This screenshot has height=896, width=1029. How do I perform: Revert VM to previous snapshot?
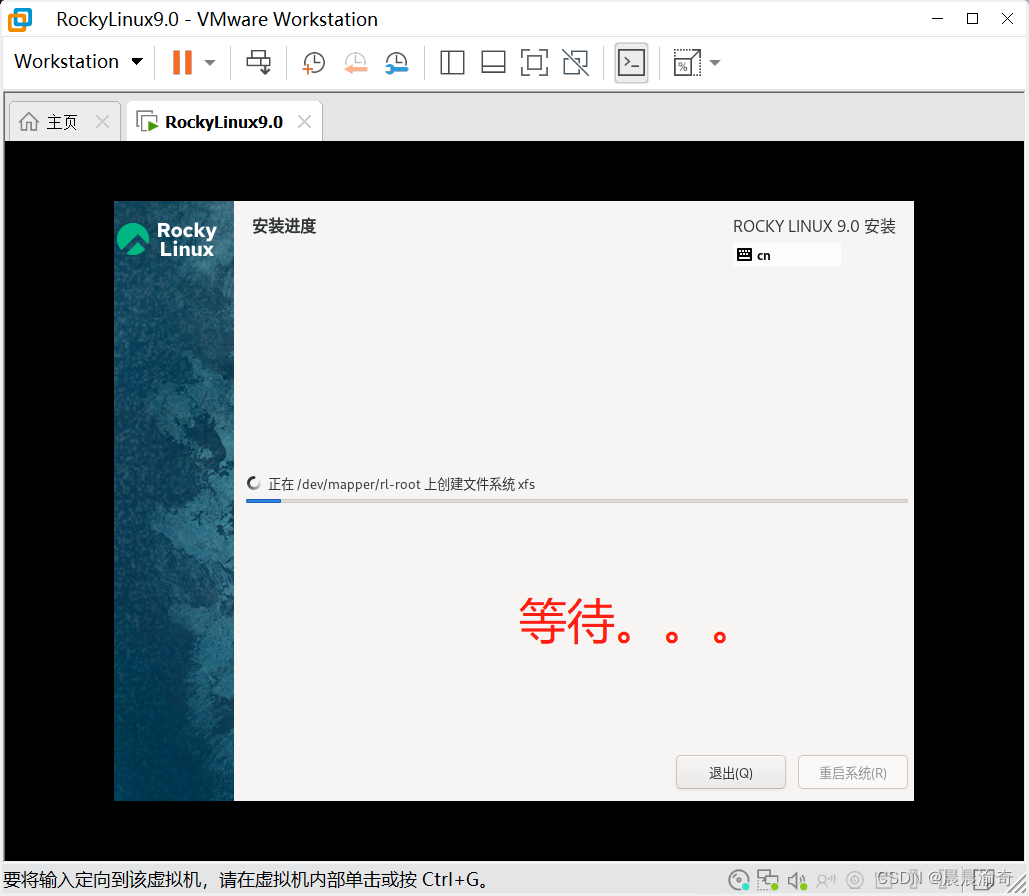[356, 63]
